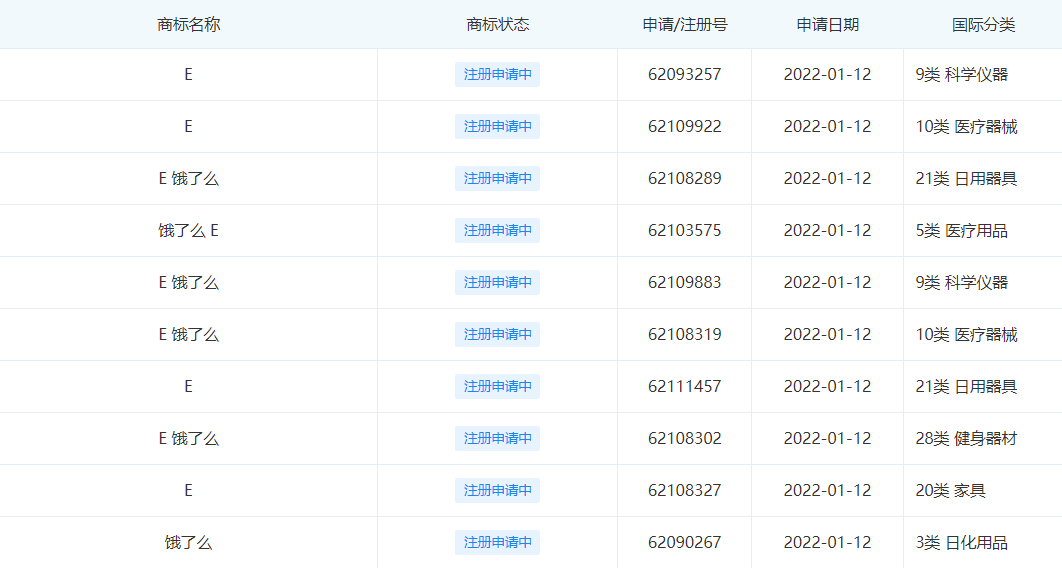Image resolution: width=1062 pixels, height=568 pixels.
Task: Click 注册申请中 badge for 62103575
Action: tap(497, 231)
